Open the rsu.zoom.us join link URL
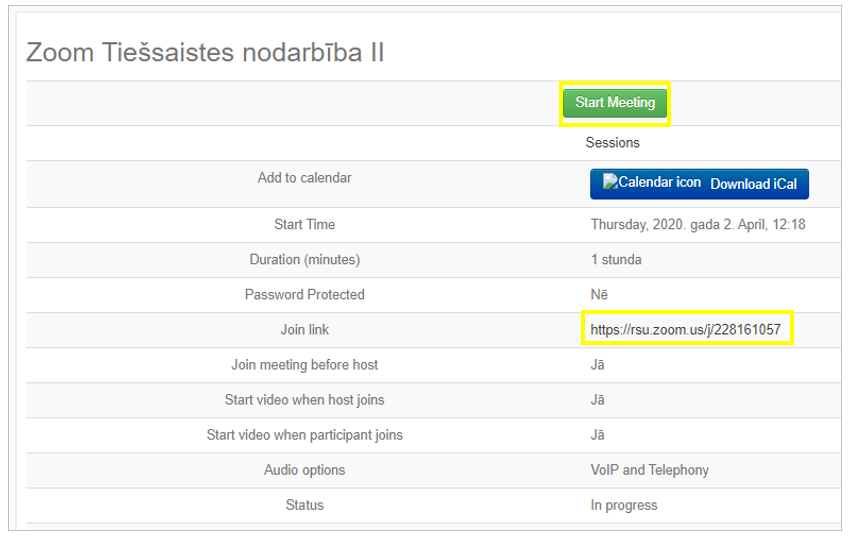The height and width of the screenshot is (537, 851). coord(685,329)
